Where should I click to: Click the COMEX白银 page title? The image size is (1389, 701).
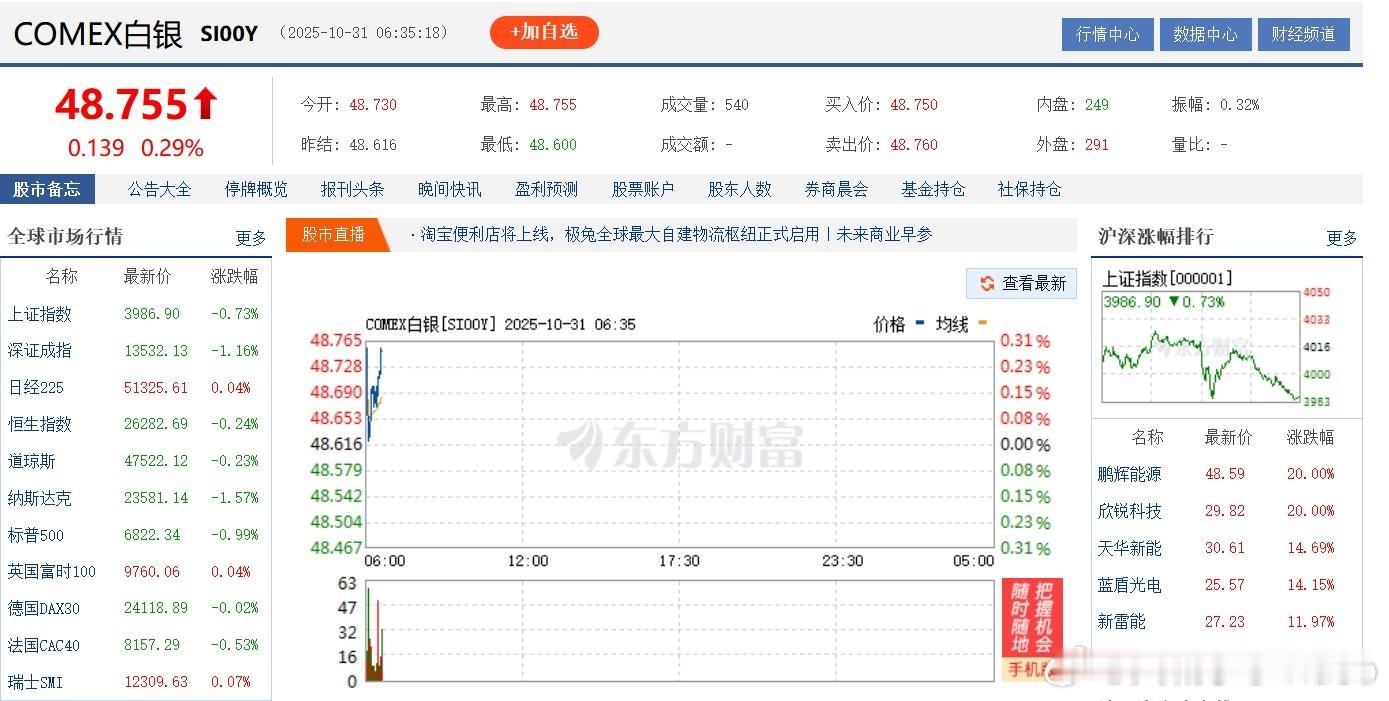coord(98,34)
